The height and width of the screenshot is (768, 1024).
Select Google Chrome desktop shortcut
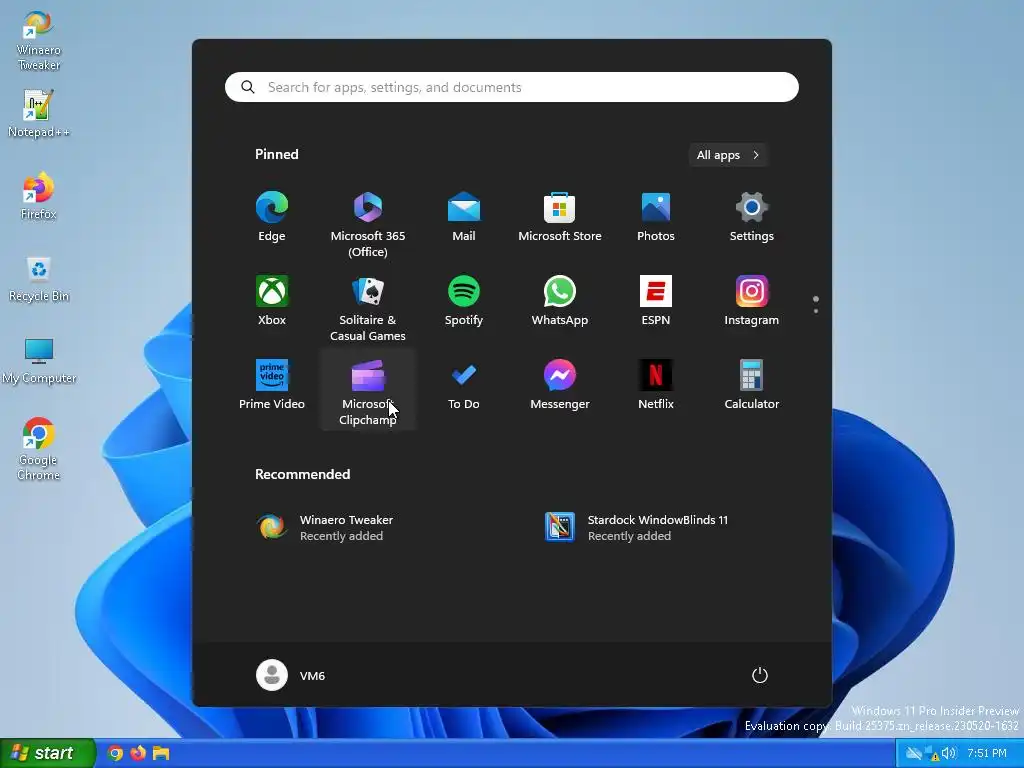click(x=39, y=449)
